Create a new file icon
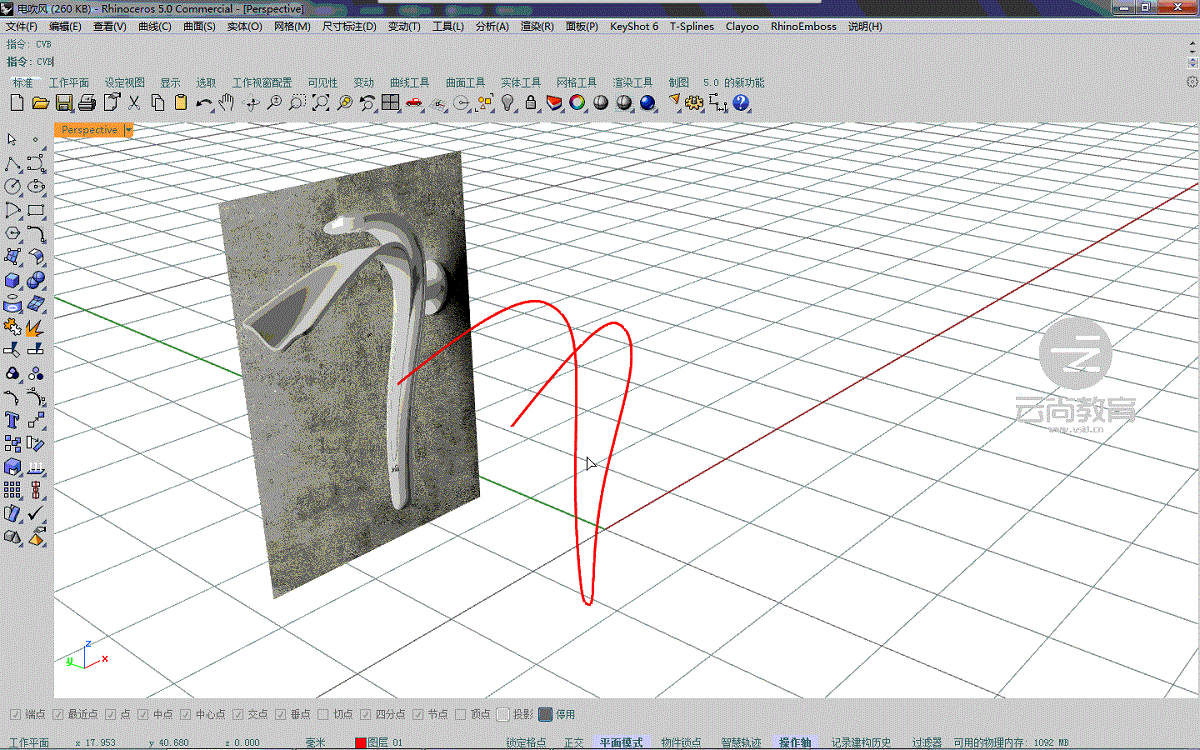Image resolution: width=1200 pixels, height=750 pixels. (16, 102)
